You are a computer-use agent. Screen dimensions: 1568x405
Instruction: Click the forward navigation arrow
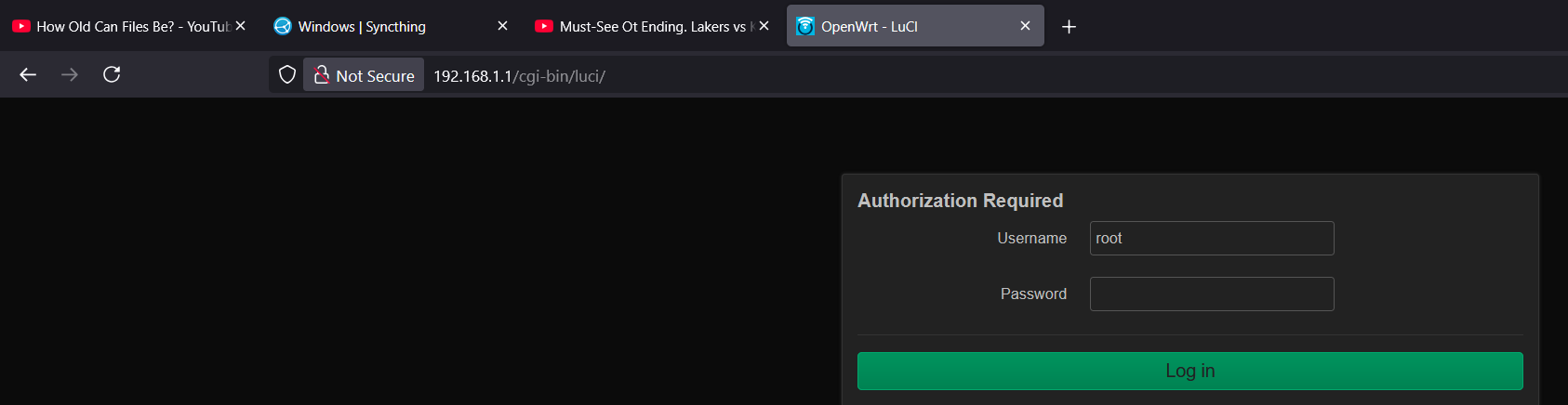click(70, 75)
